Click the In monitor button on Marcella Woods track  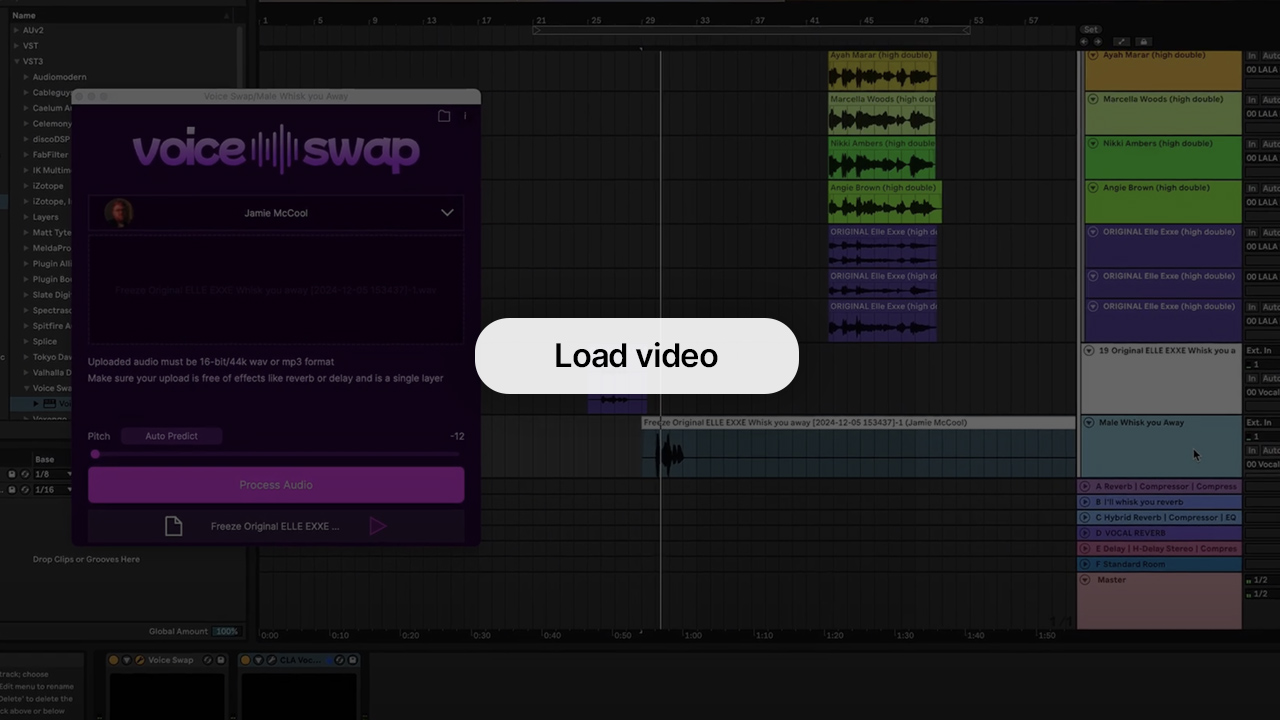pos(1251,100)
